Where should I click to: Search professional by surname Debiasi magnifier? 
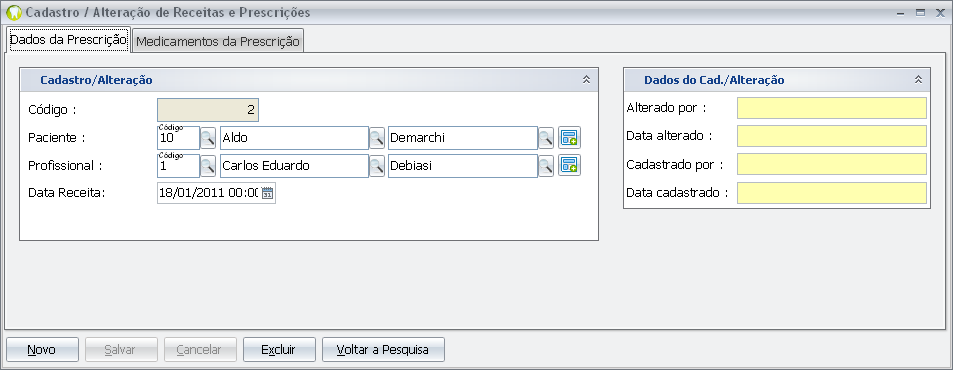(545, 165)
